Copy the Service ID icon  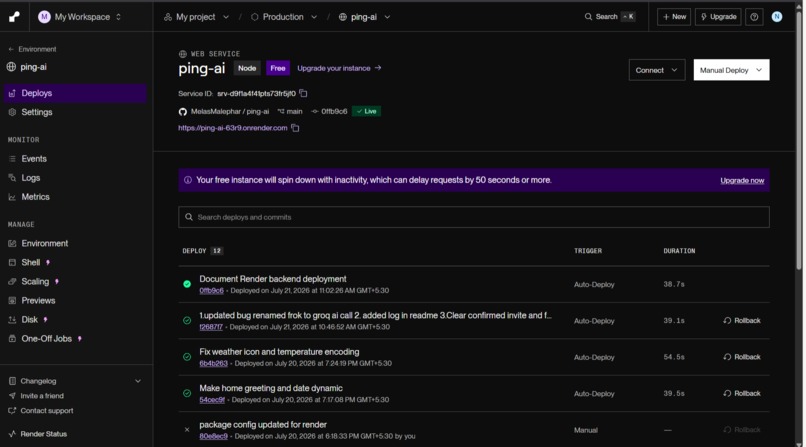coord(303,94)
